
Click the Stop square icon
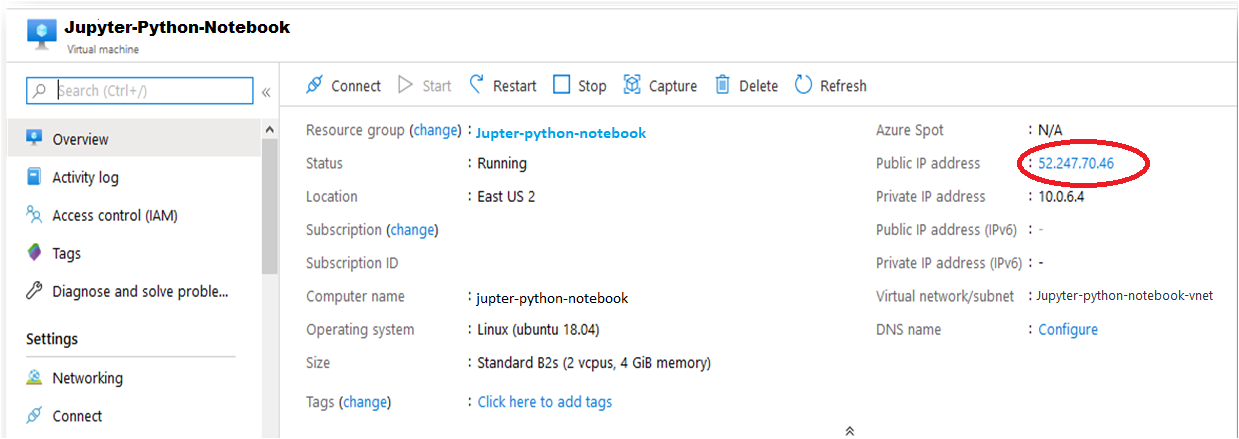[x=561, y=85]
